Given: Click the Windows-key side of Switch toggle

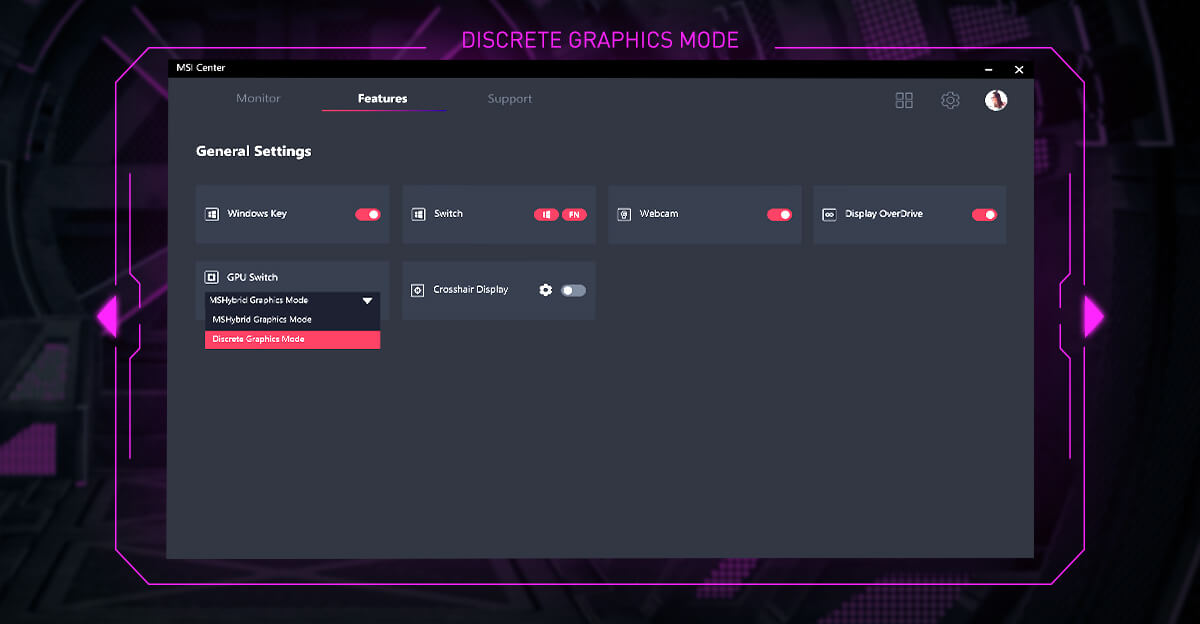Looking at the screenshot, I should pyautogui.click(x=546, y=214).
